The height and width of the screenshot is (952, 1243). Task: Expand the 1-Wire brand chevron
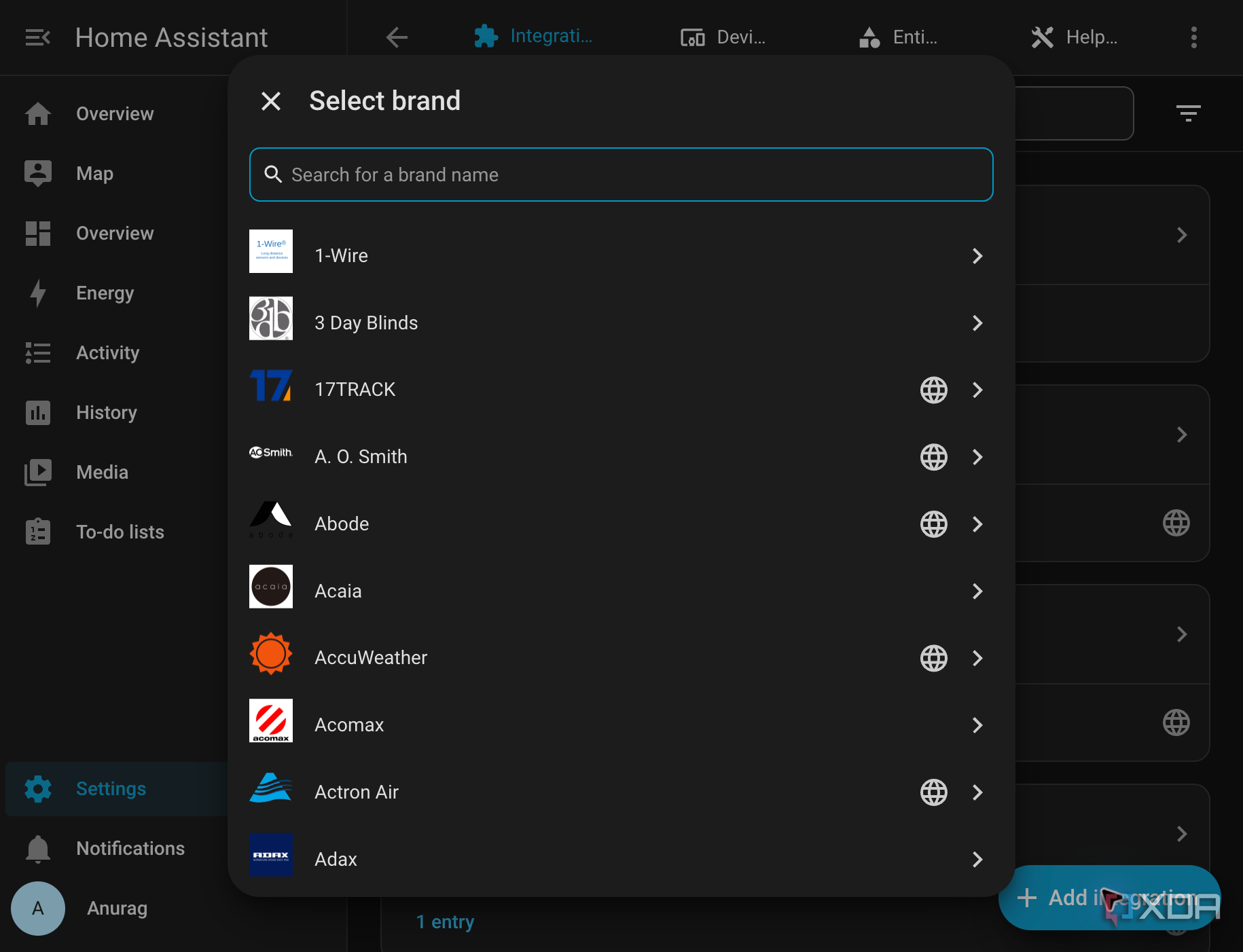[x=977, y=256]
